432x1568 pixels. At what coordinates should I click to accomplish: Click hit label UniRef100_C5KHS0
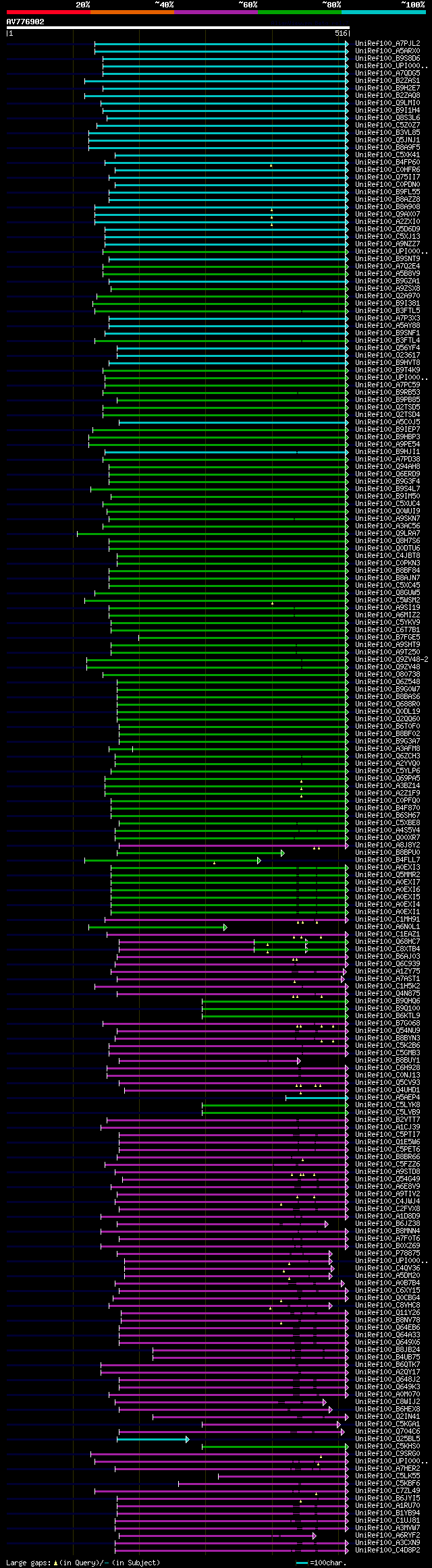[387, 1447]
